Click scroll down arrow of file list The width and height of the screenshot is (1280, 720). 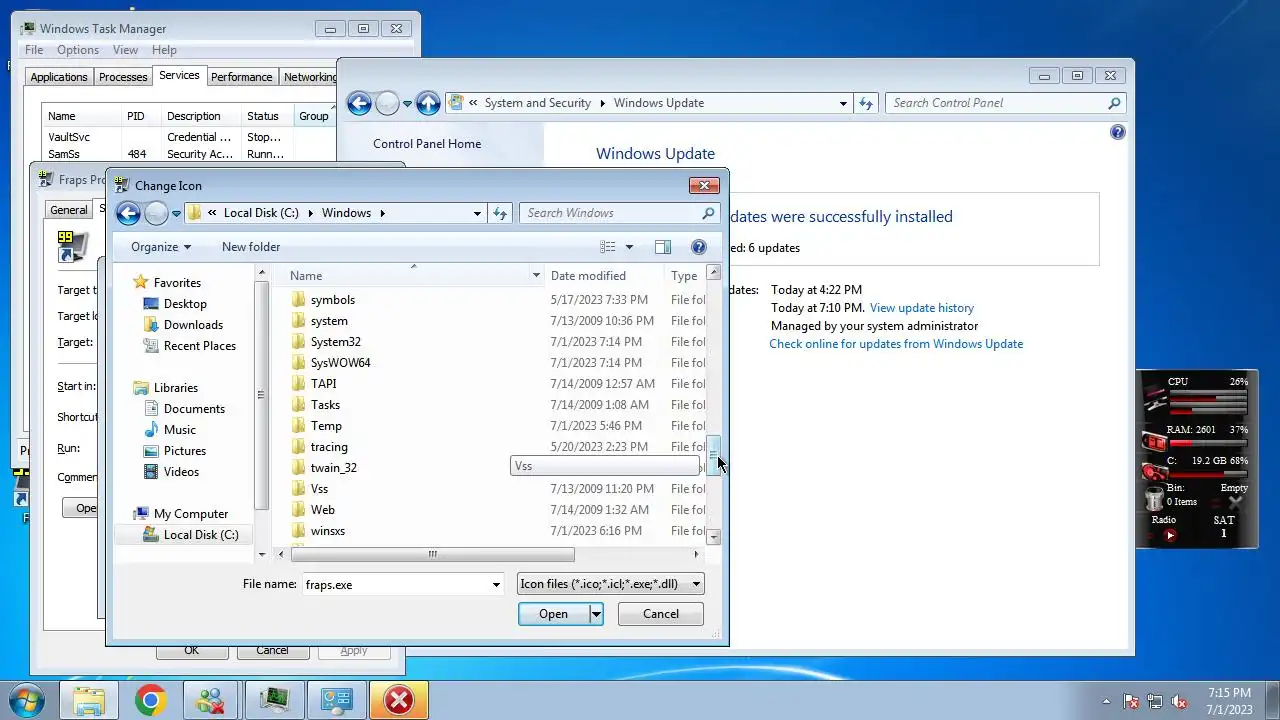pos(713,537)
